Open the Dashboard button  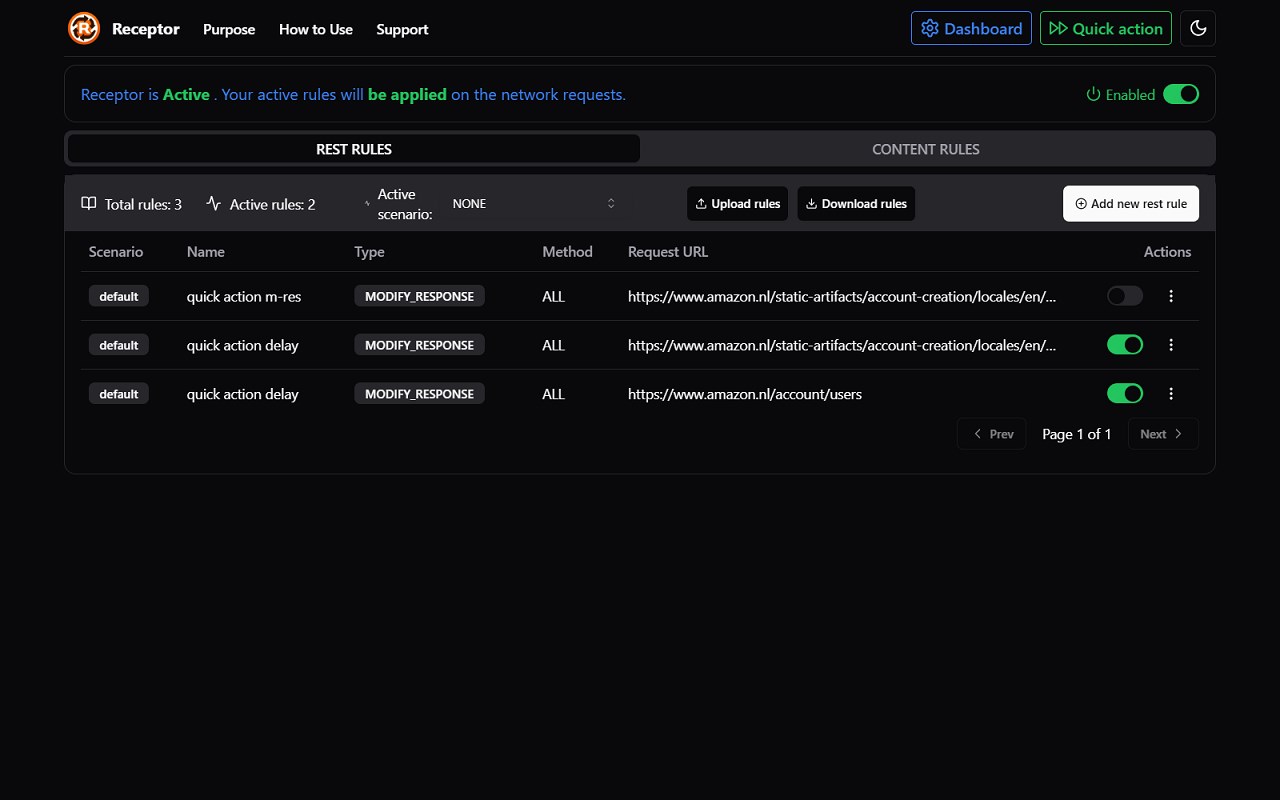(x=971, y=29)
